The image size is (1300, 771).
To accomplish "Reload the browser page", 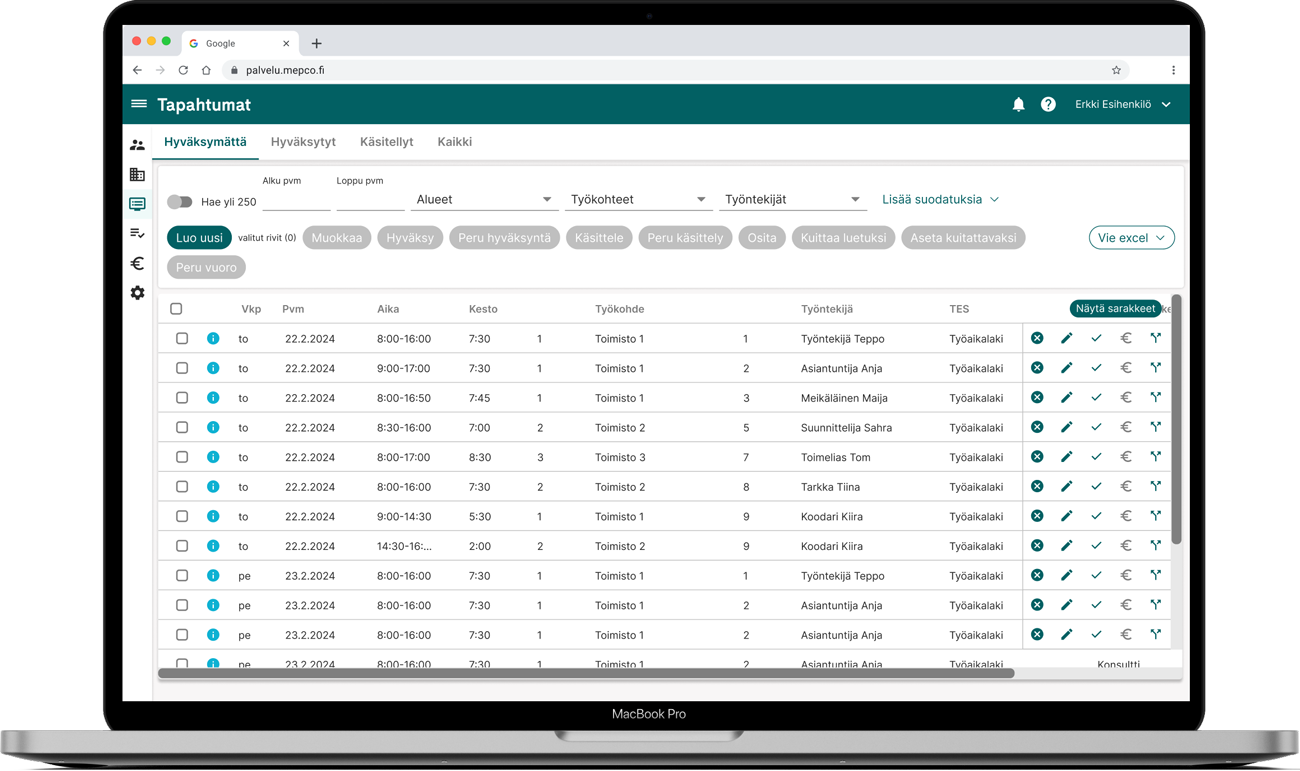I will pos(183,70).
